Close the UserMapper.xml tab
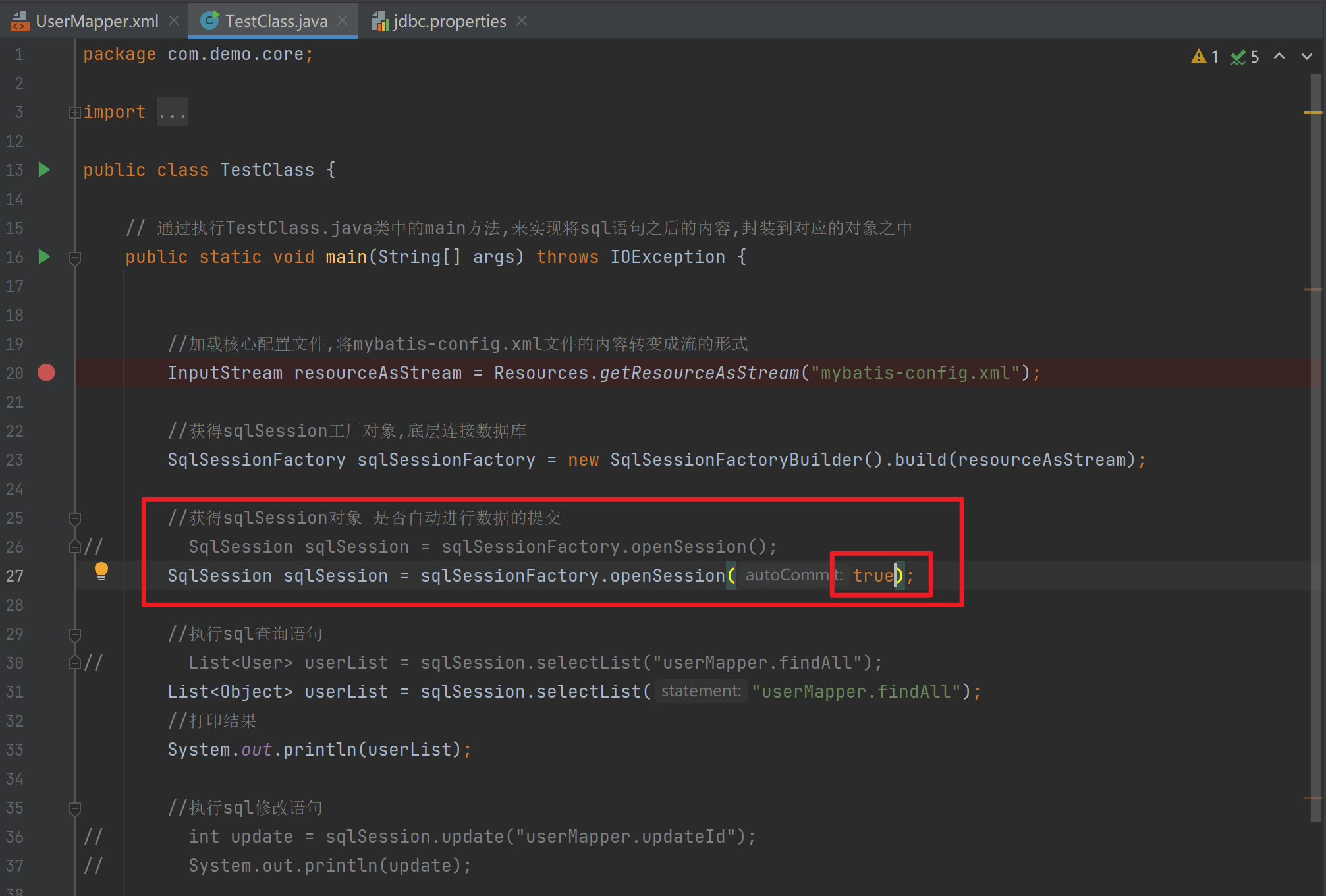Viewport: 1326px width, 896px height. coord(174,21)
